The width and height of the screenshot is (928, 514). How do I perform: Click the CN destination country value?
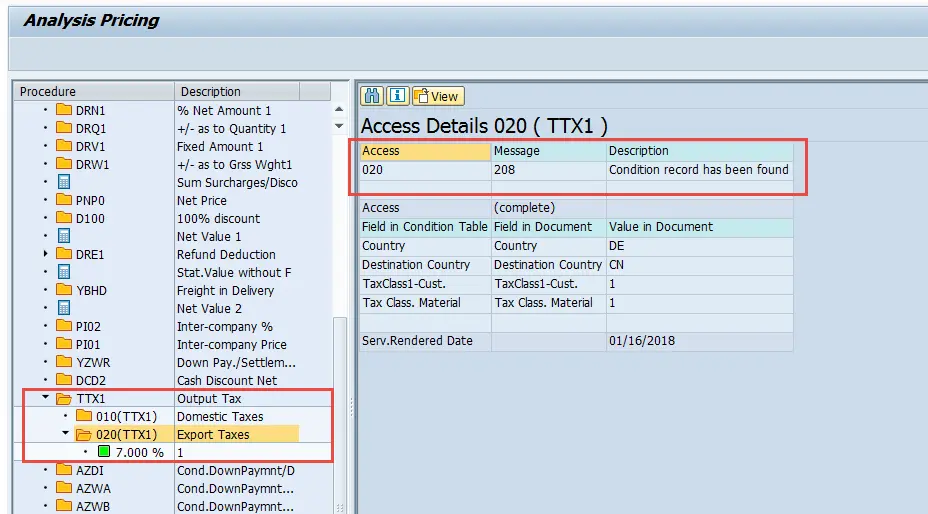point(699,265)
